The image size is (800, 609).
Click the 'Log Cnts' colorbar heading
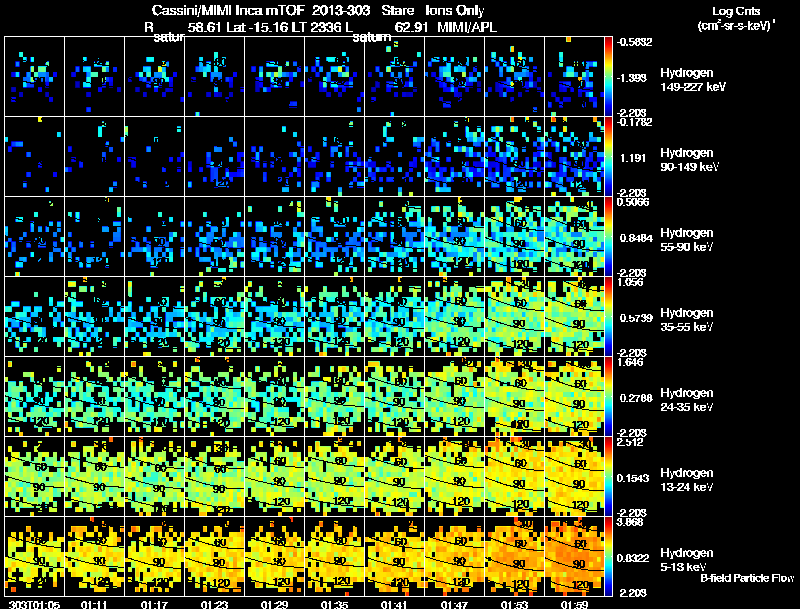coord(736,12)
